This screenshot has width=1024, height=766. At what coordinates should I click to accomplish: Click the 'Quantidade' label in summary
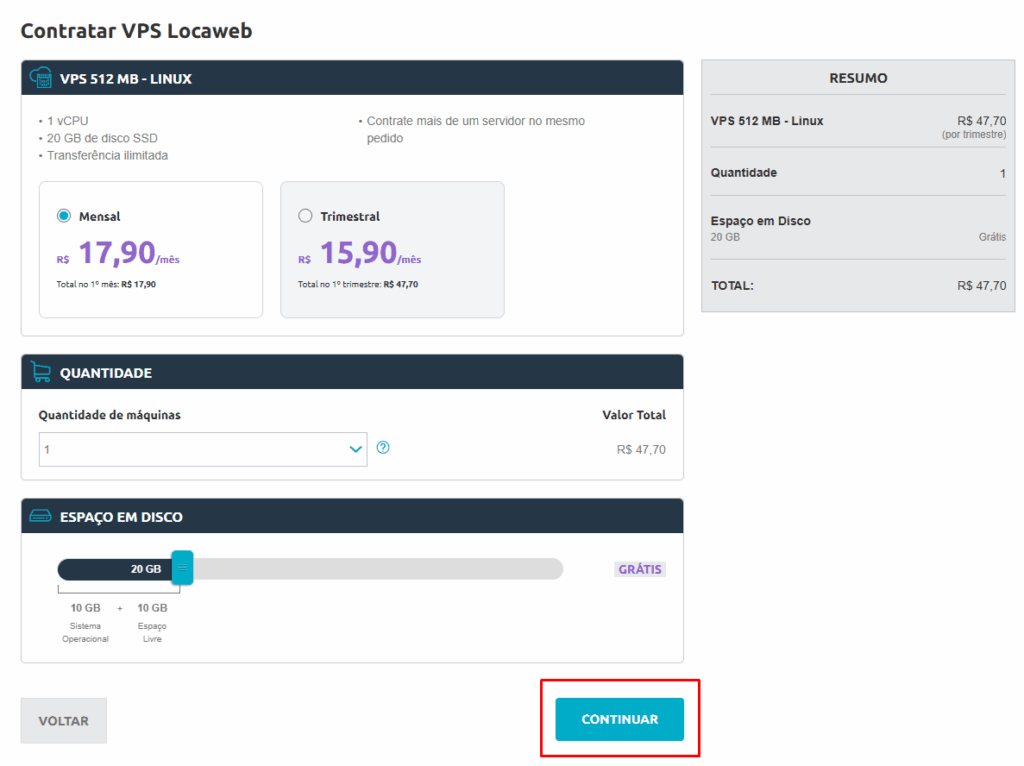743,172
